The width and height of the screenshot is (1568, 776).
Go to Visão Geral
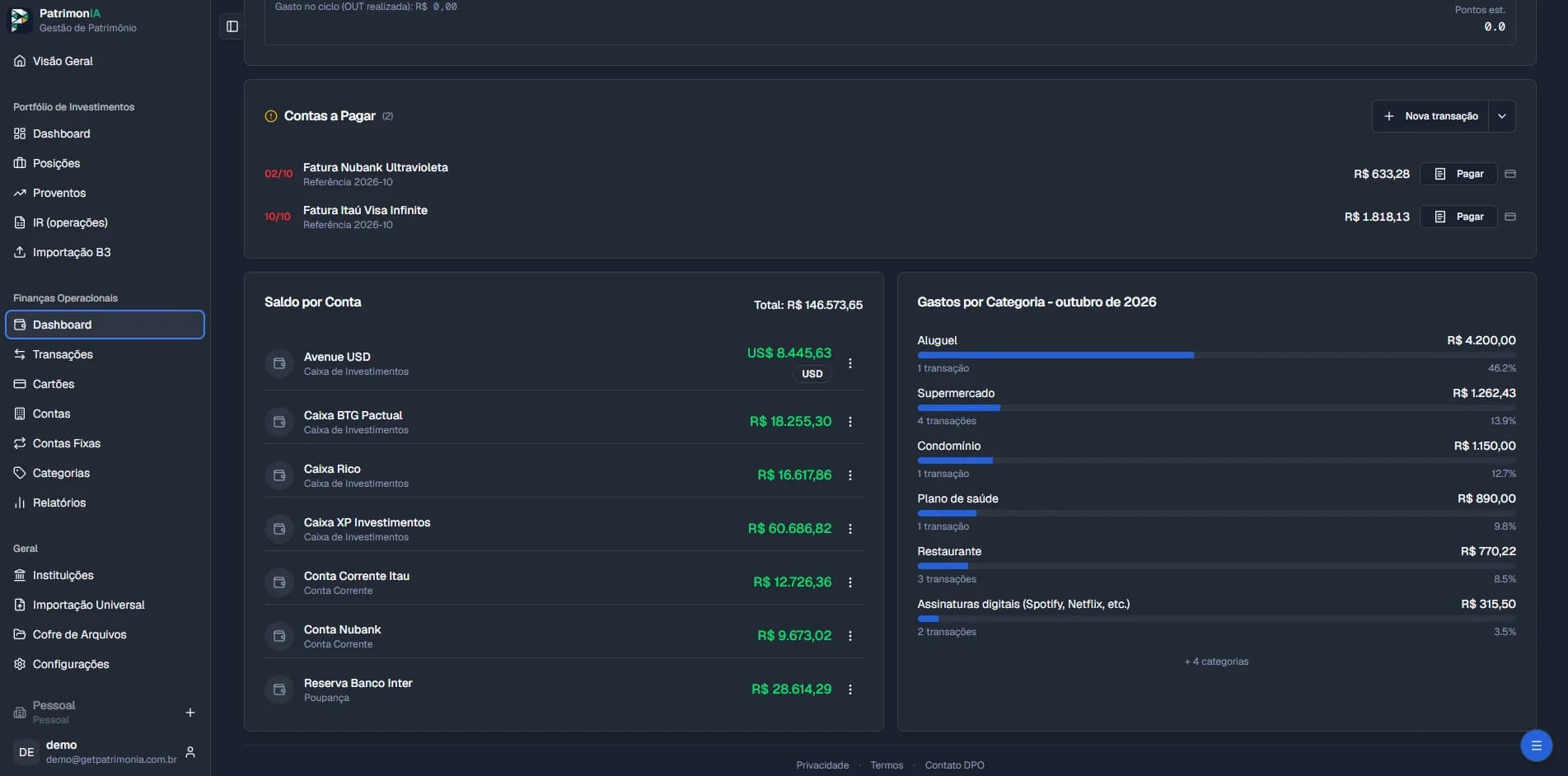[105, 61]
